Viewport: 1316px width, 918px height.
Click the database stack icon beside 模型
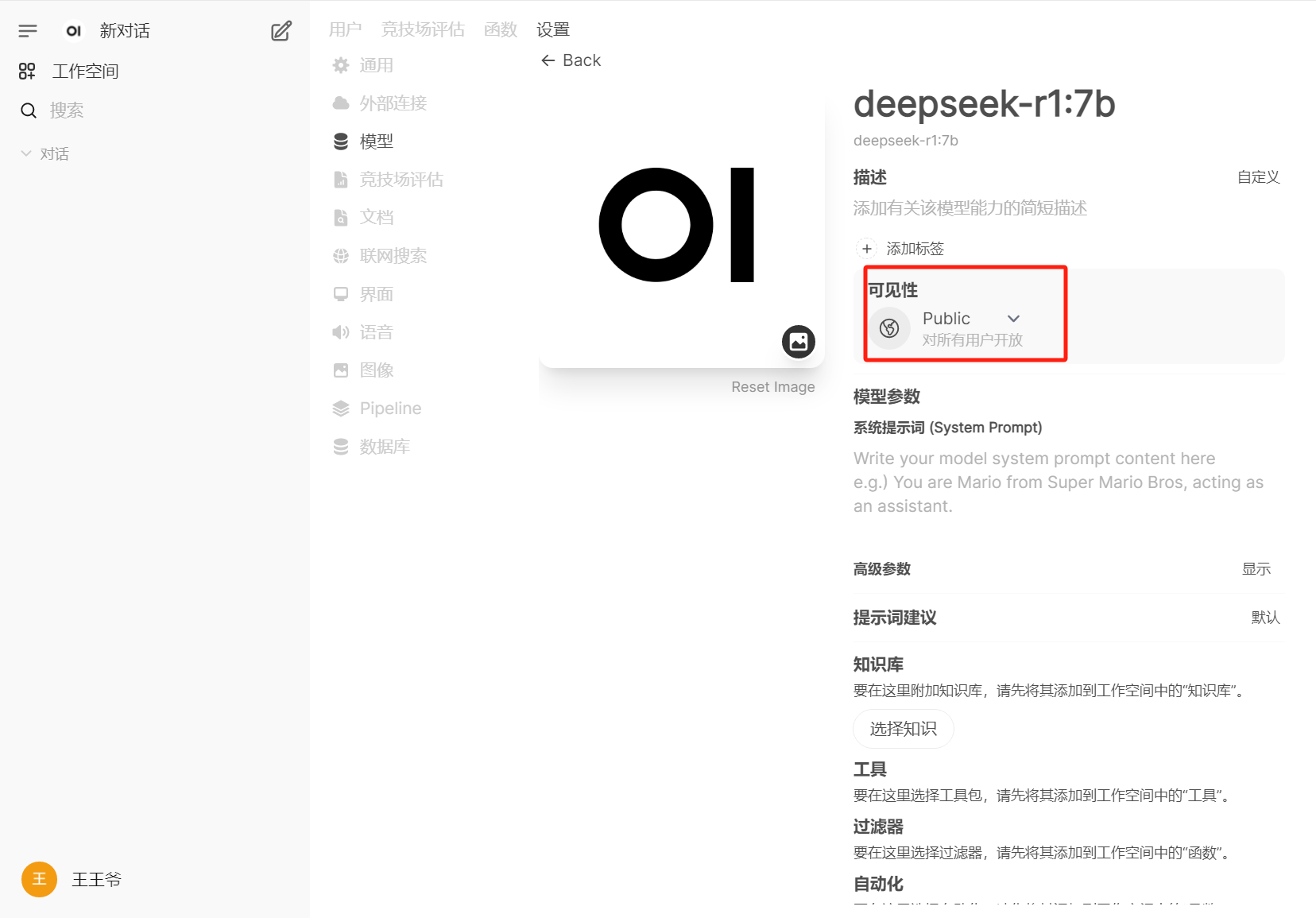click(341, 141)
